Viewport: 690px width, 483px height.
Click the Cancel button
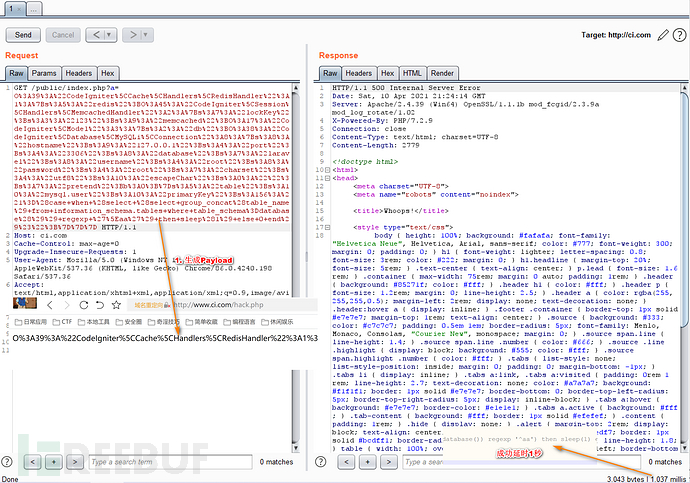pos(63,35)
